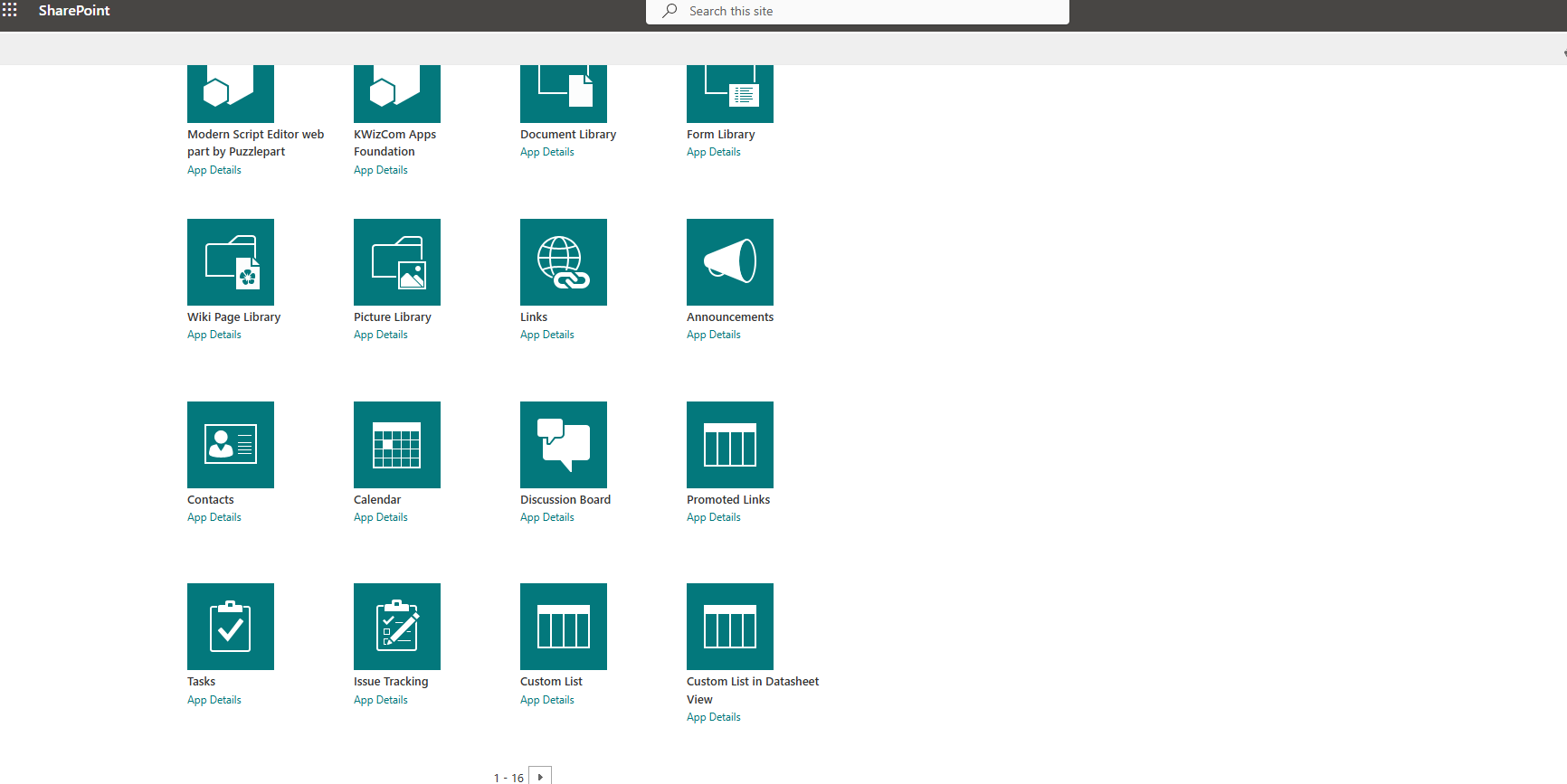
Task: Click the Wiki Page Library app icon
Action: tap(230, 262)
